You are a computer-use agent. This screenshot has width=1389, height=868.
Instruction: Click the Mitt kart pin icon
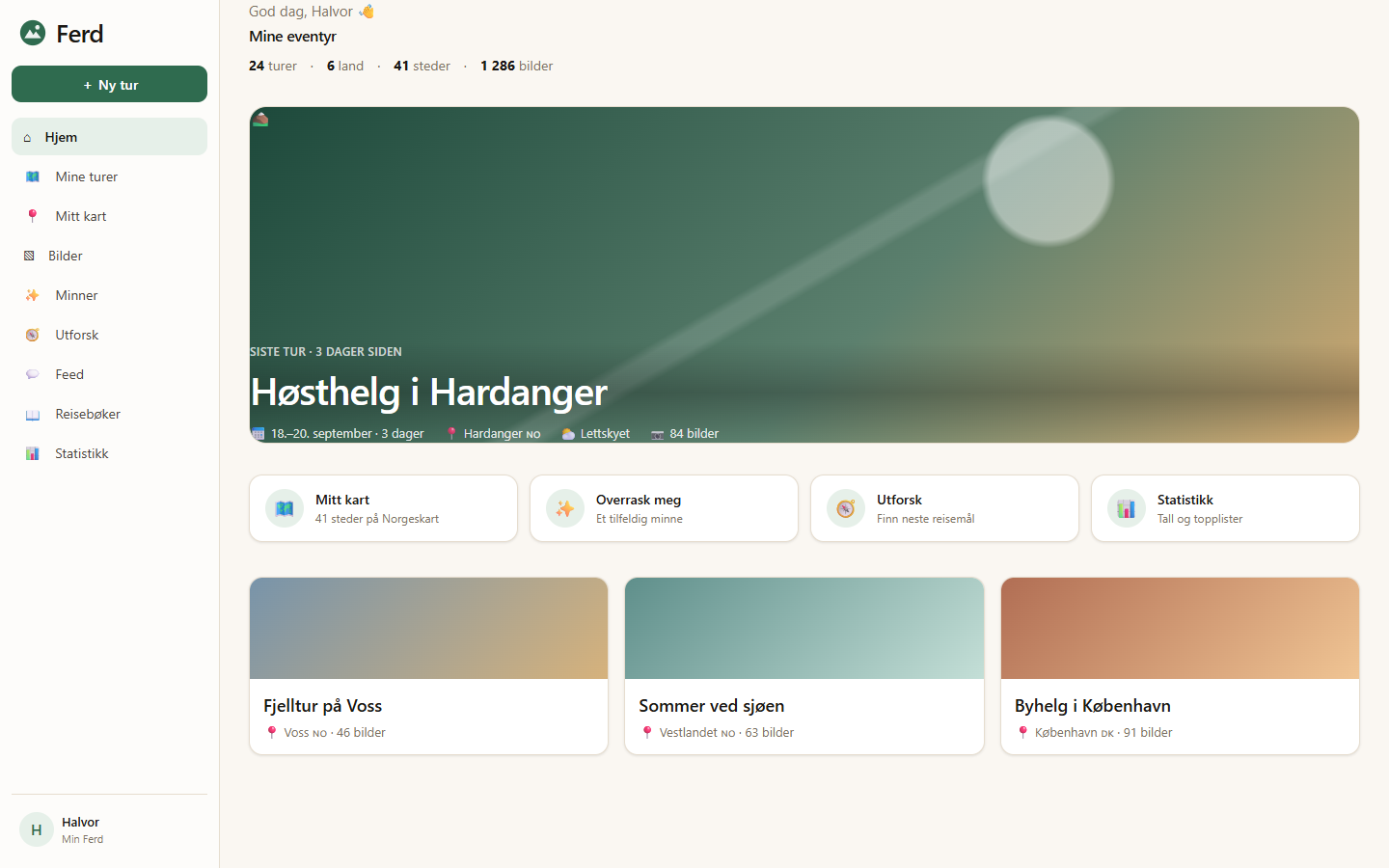tap(33, 216)
